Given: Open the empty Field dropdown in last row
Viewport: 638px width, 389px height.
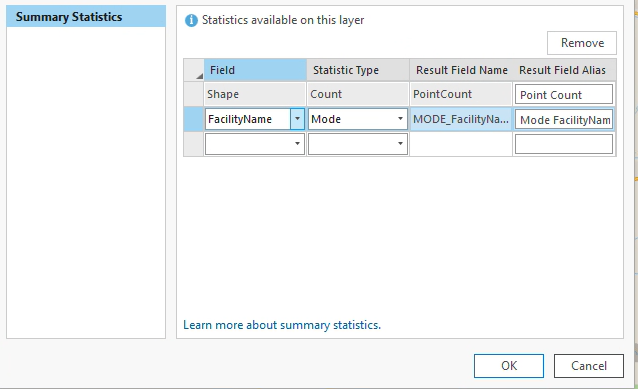Looking at the screenshot, I should coord(297,144).
